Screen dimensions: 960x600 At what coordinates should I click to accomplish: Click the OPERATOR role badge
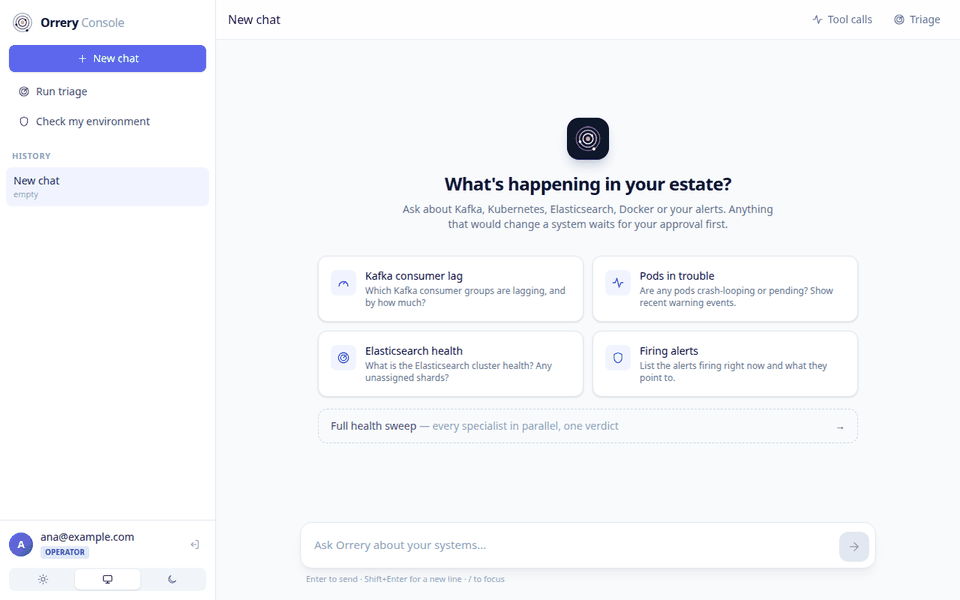(65, 552)
